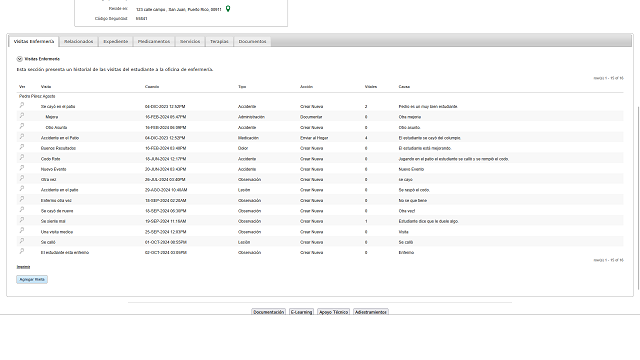The height and width of the screenshot is (360, 640).
Task: Click the Cuando column header
Action: pos(152,87)
